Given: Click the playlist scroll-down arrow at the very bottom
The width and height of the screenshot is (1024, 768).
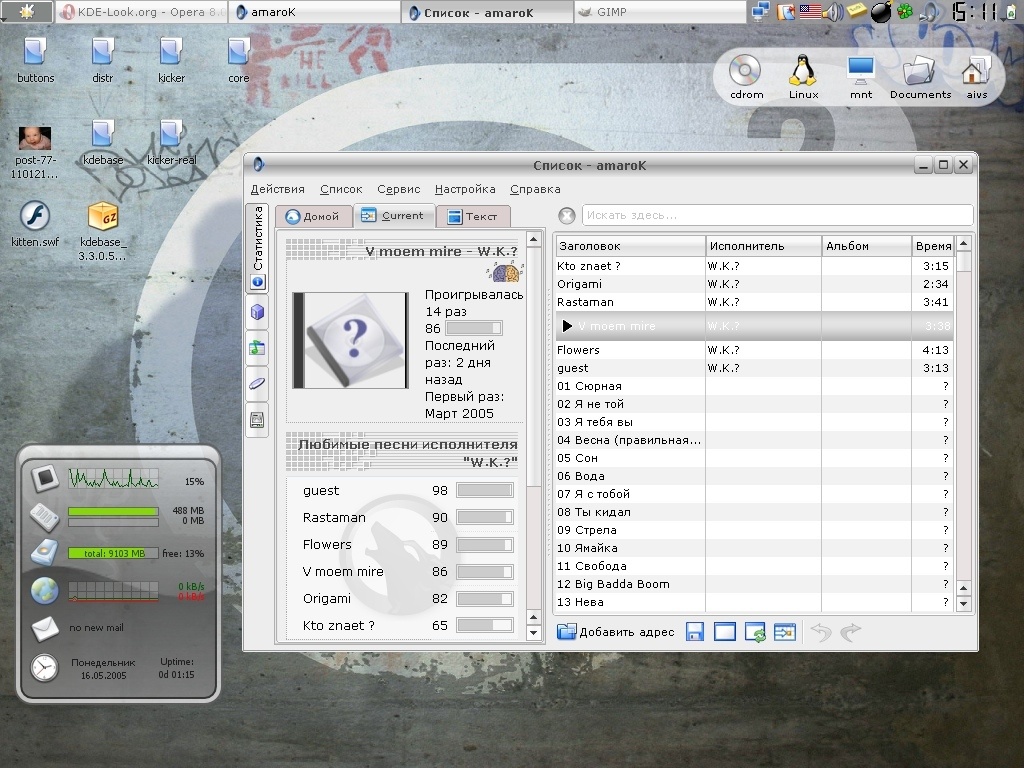Looking at the screenshot, I should (963, 604).
